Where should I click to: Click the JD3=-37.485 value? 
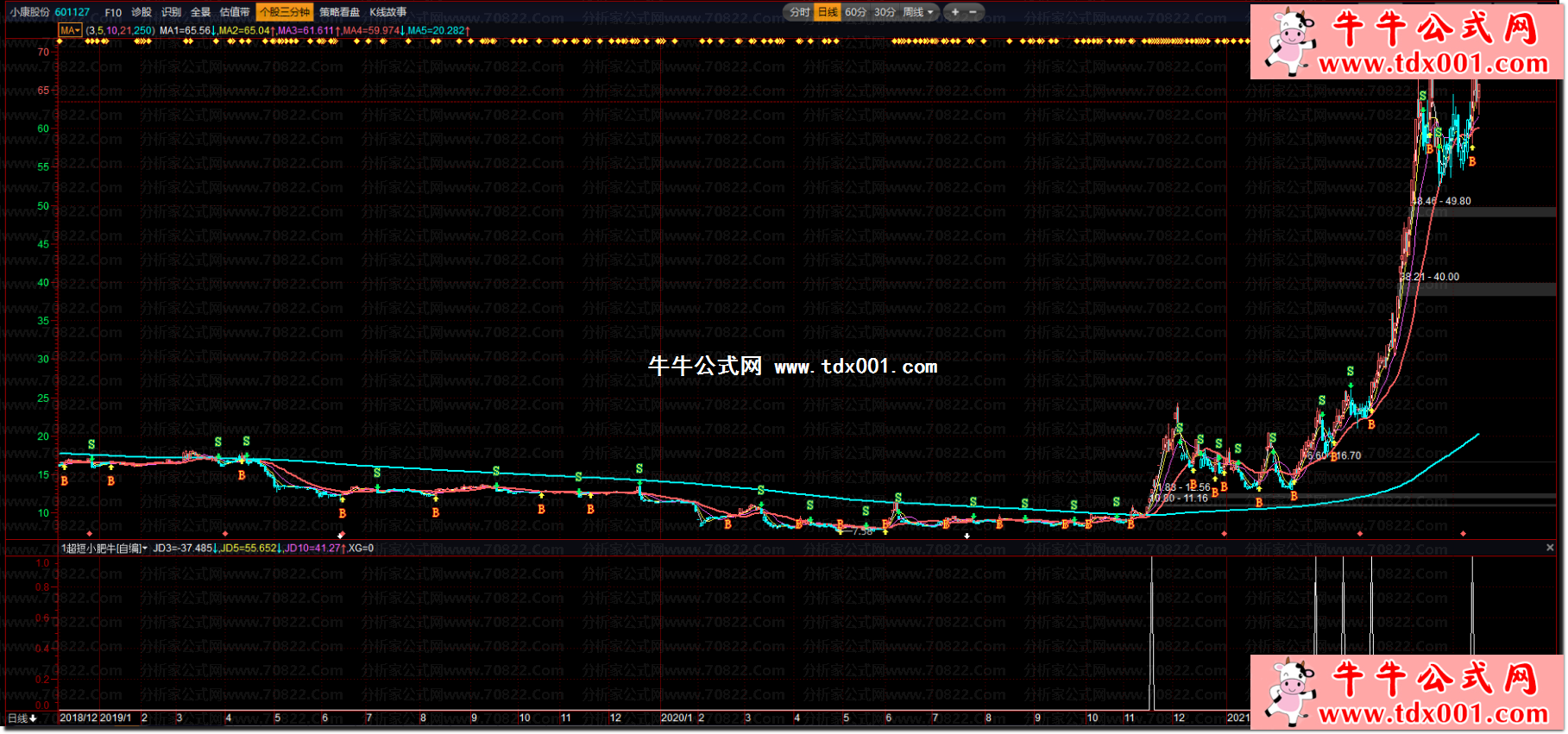point(184,548)
